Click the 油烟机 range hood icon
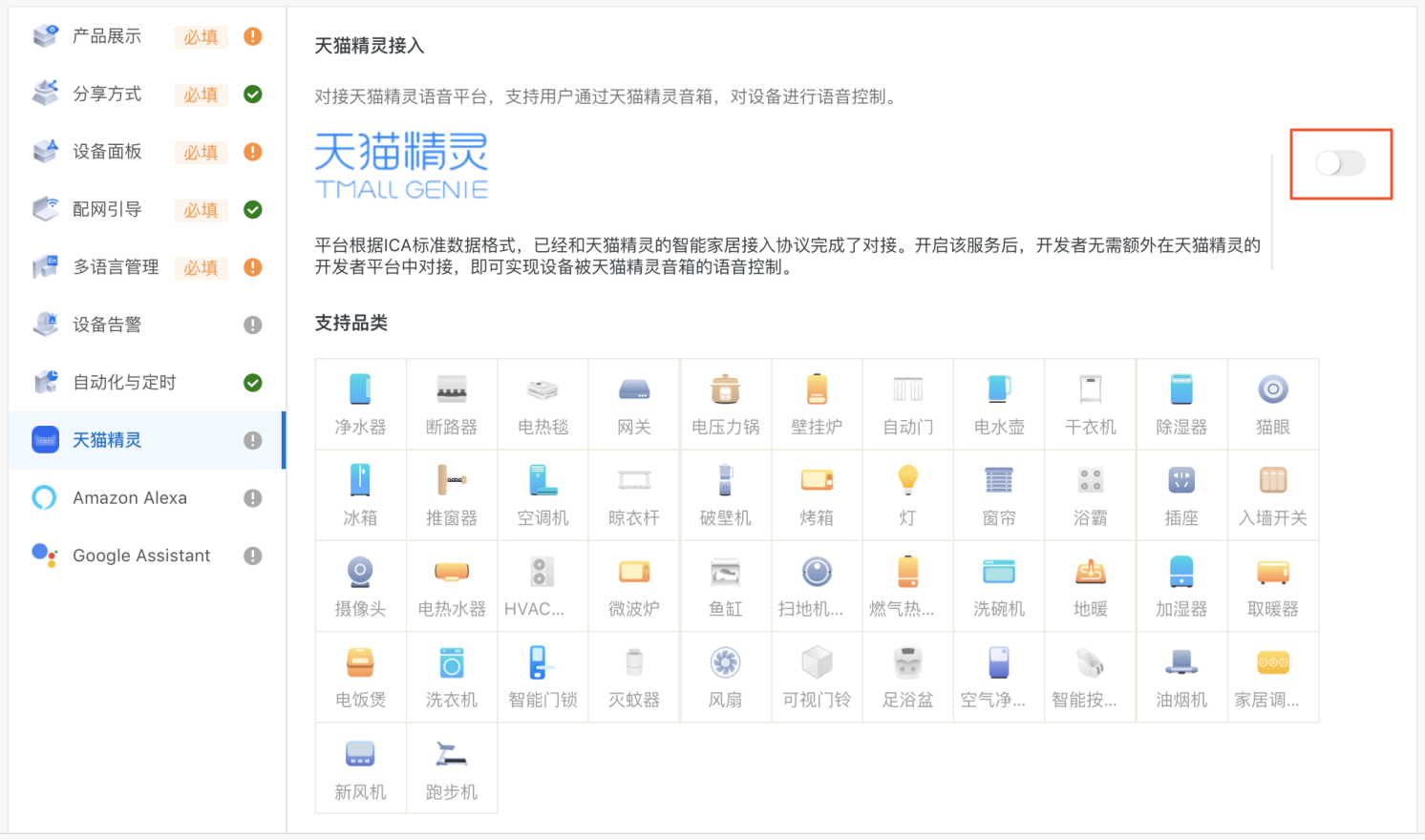1425x840 pixels. 1181,662
